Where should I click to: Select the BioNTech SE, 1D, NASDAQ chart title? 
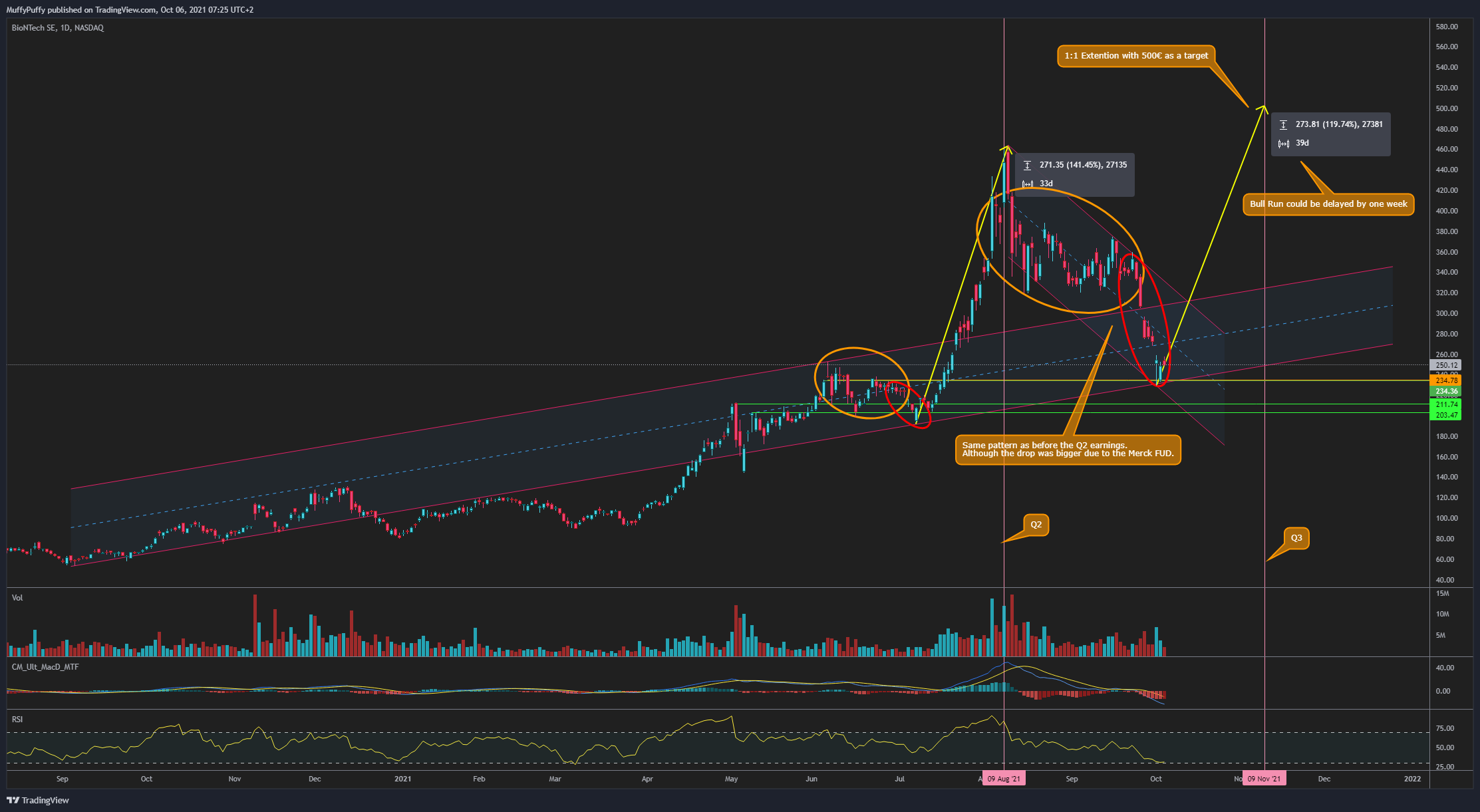click(58, 28)
